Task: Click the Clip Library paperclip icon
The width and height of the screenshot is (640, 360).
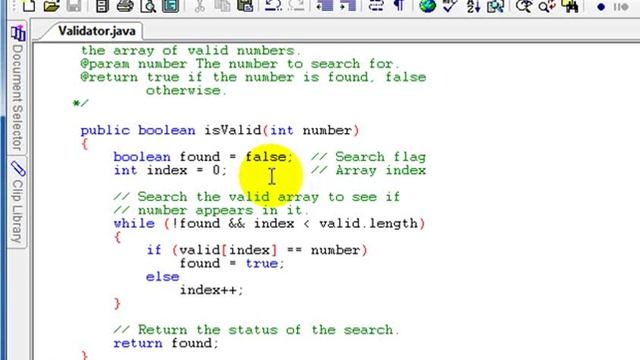Action: pos(18,168)
